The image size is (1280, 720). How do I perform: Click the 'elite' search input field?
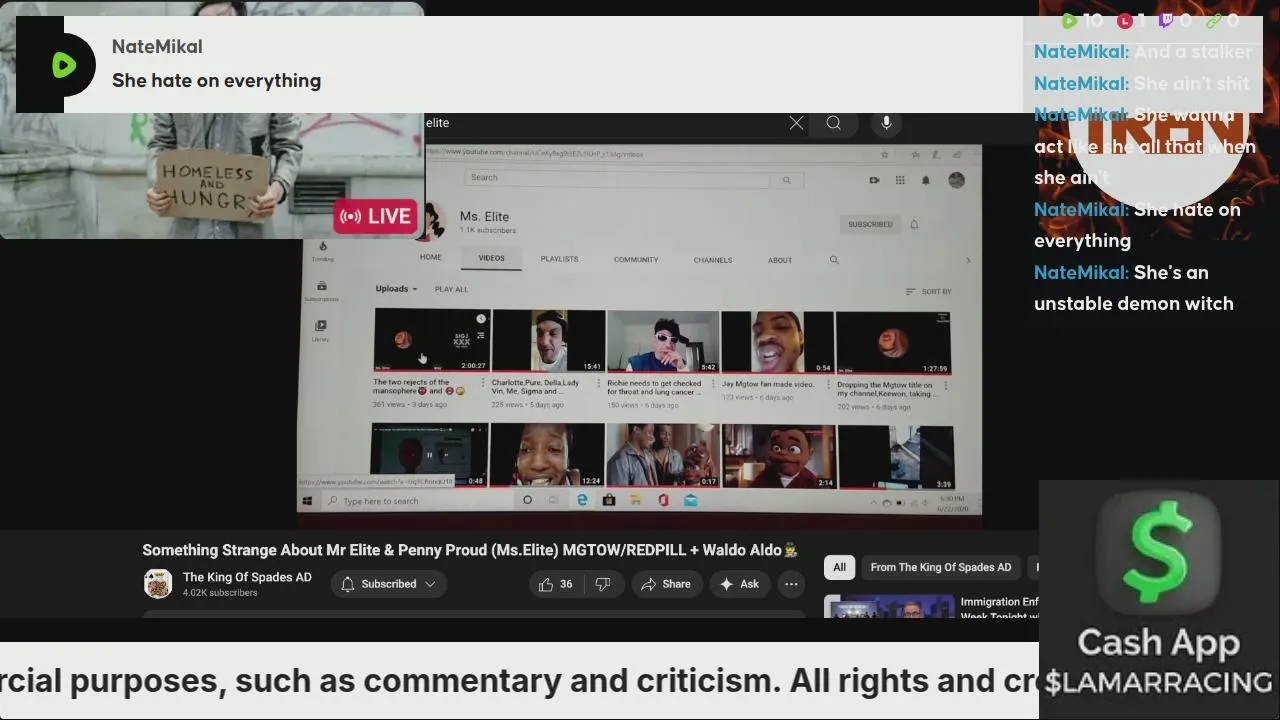(604, 123)
